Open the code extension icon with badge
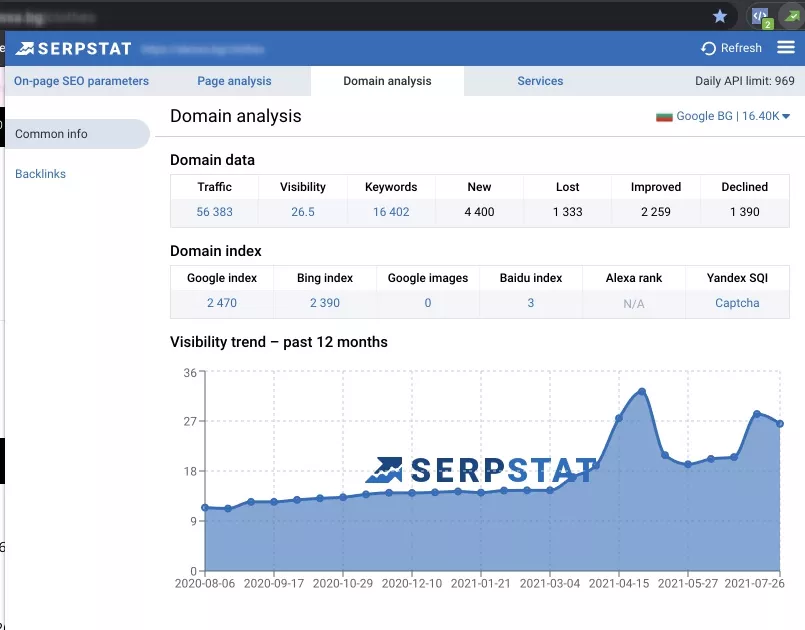This screenshot has width=805, height=630. coord(761,17)
